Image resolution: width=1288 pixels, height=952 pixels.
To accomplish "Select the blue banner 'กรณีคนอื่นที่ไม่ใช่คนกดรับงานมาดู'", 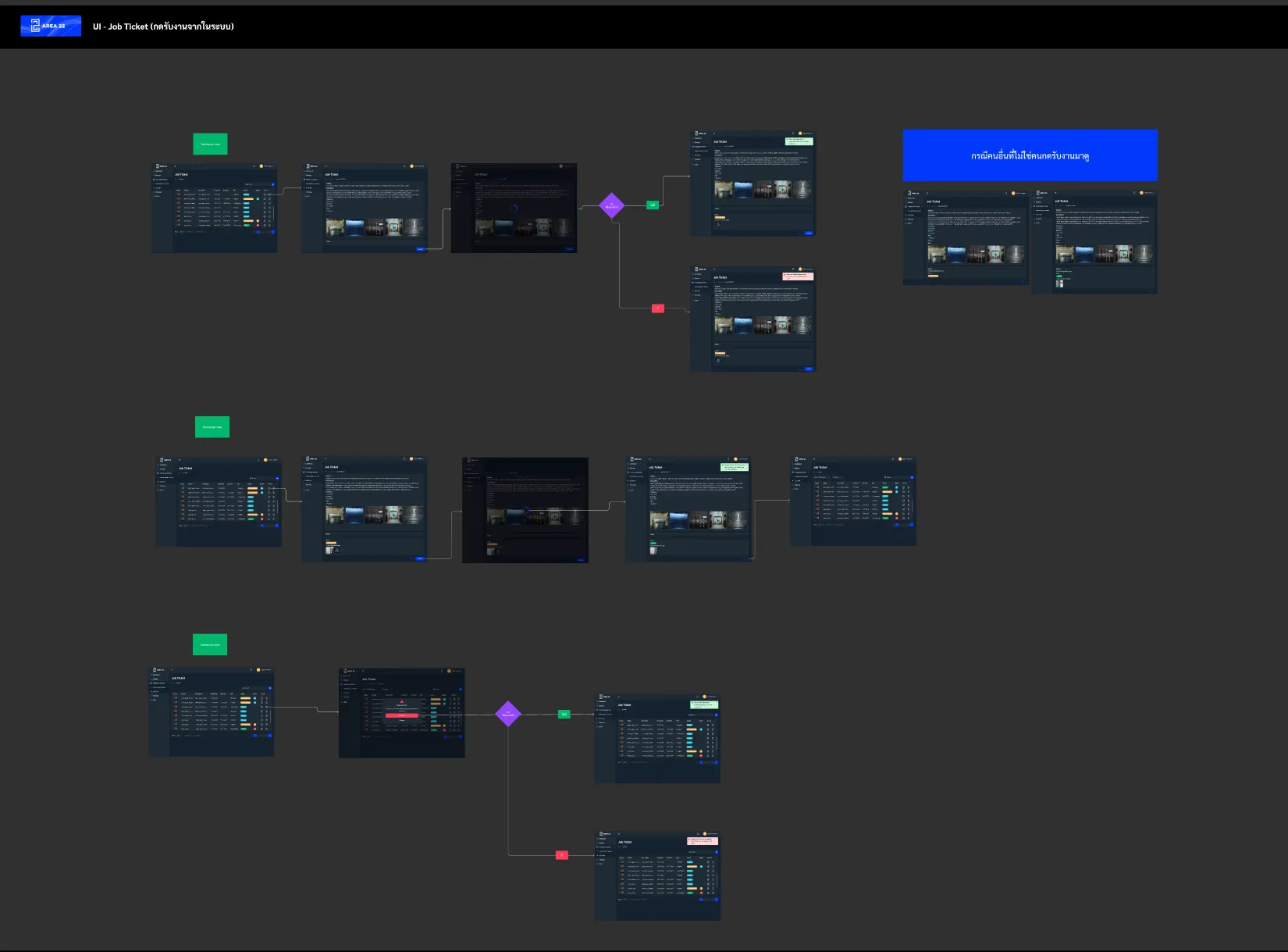I will [1030, 155].
